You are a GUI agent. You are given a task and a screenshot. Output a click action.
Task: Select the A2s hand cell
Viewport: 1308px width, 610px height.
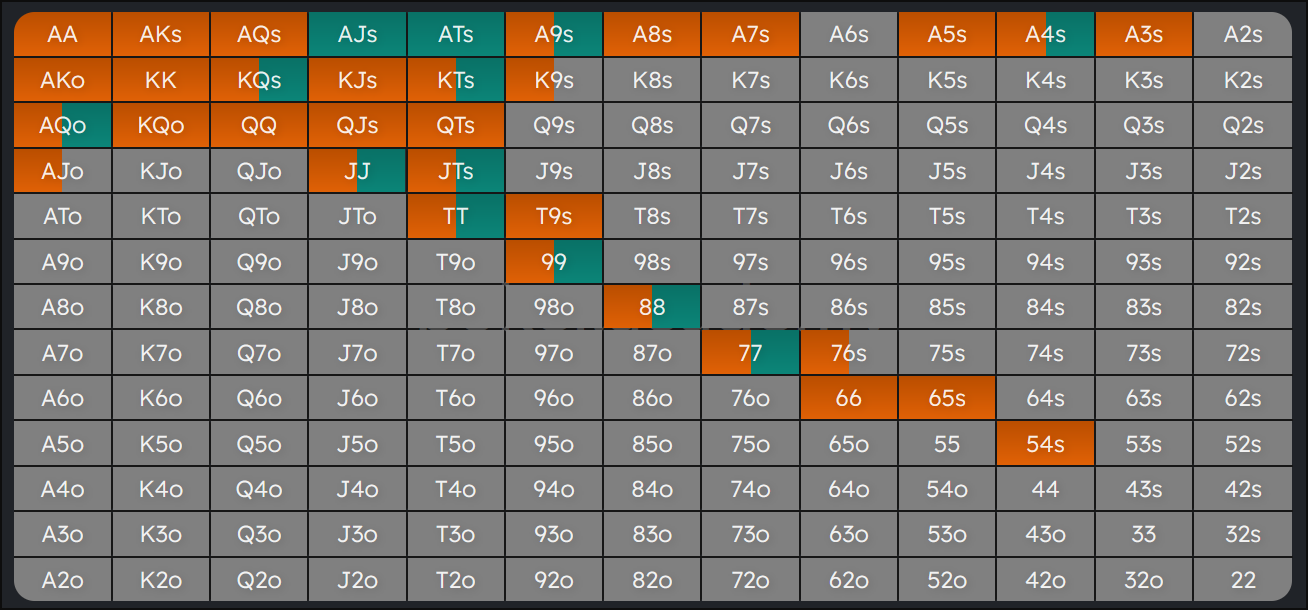point(1242,35)
